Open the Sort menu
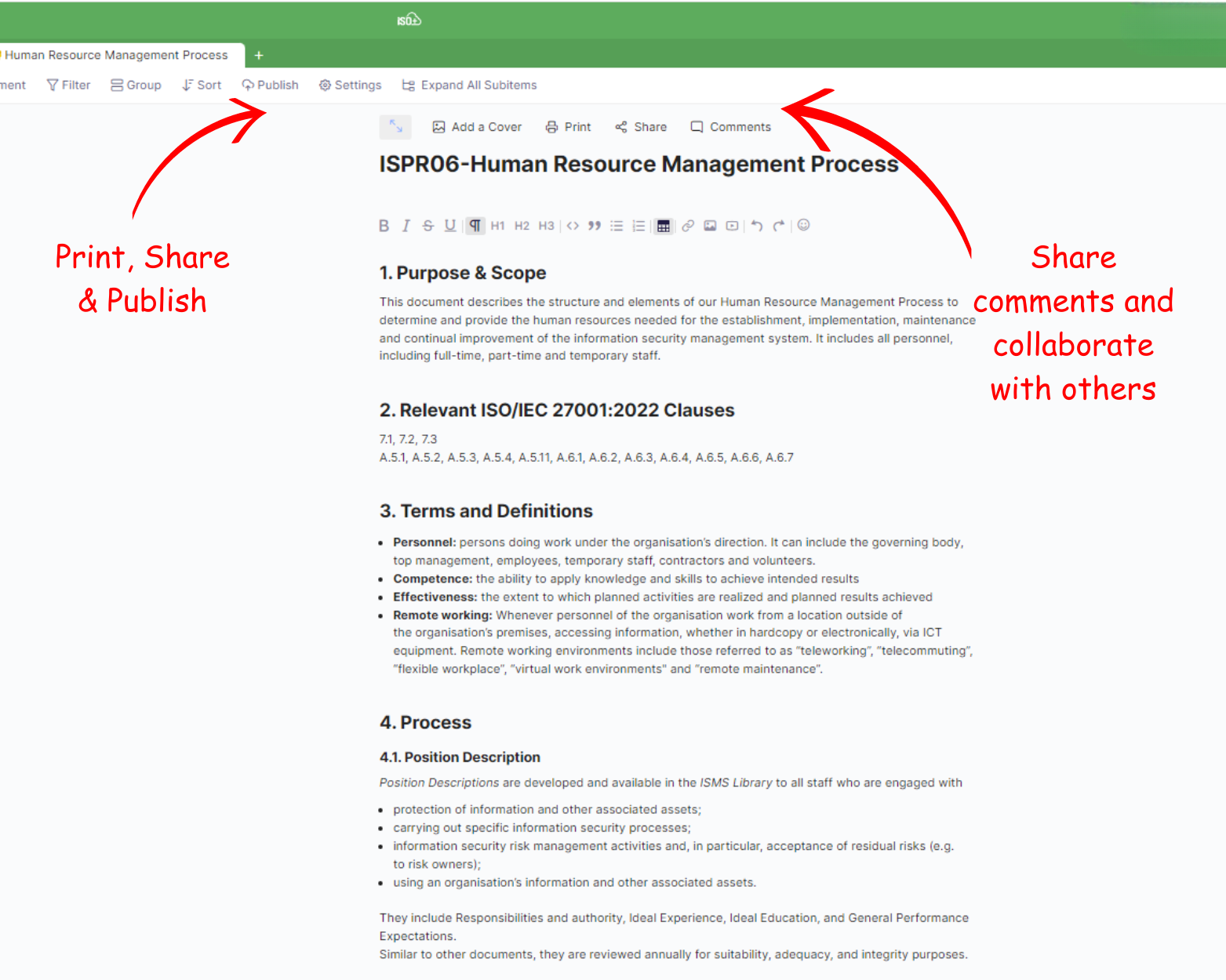 202,85
